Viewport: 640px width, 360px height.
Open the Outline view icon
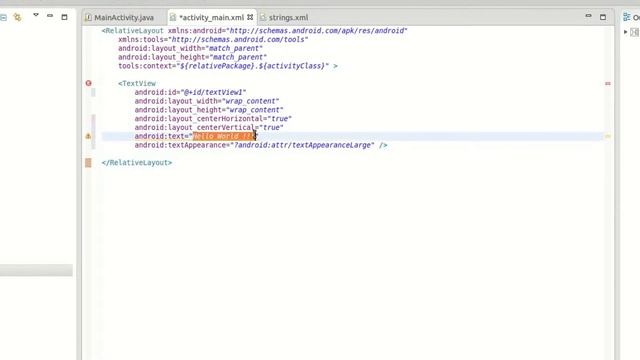pyautogui.click(x=627, y=17)
